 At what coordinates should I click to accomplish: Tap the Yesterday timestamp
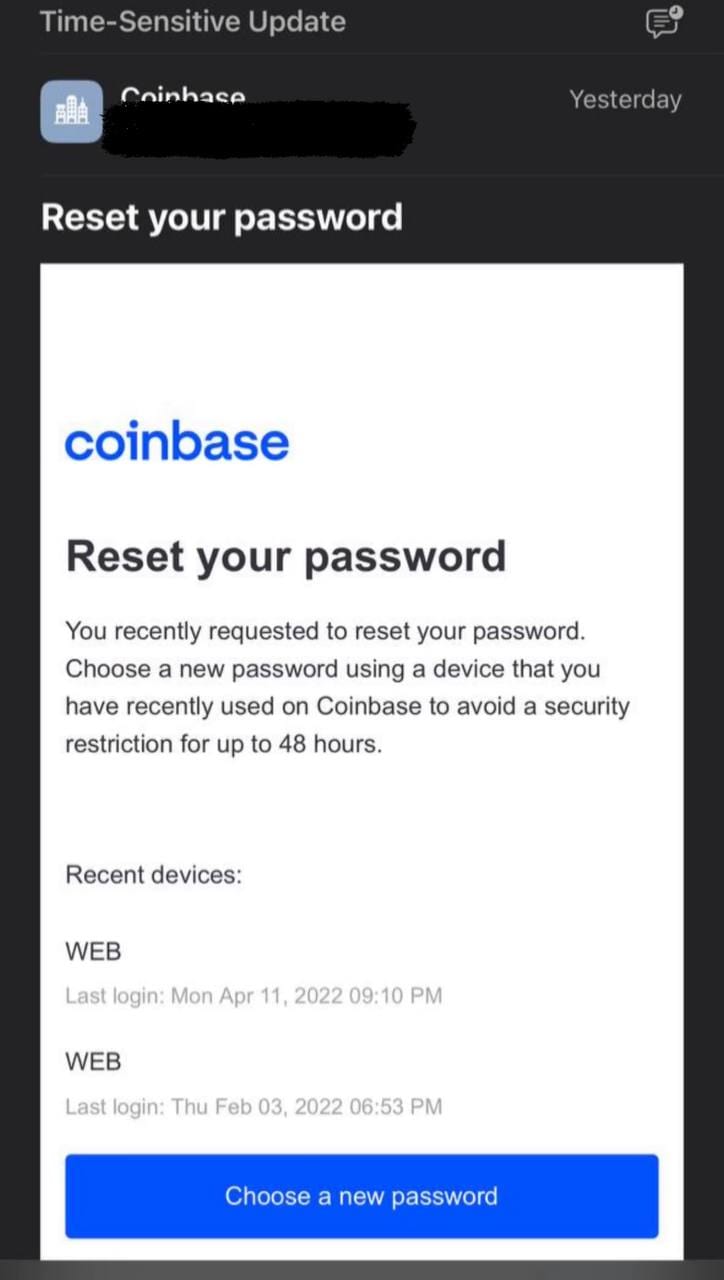pyautogui.click(x=625, y=99)
